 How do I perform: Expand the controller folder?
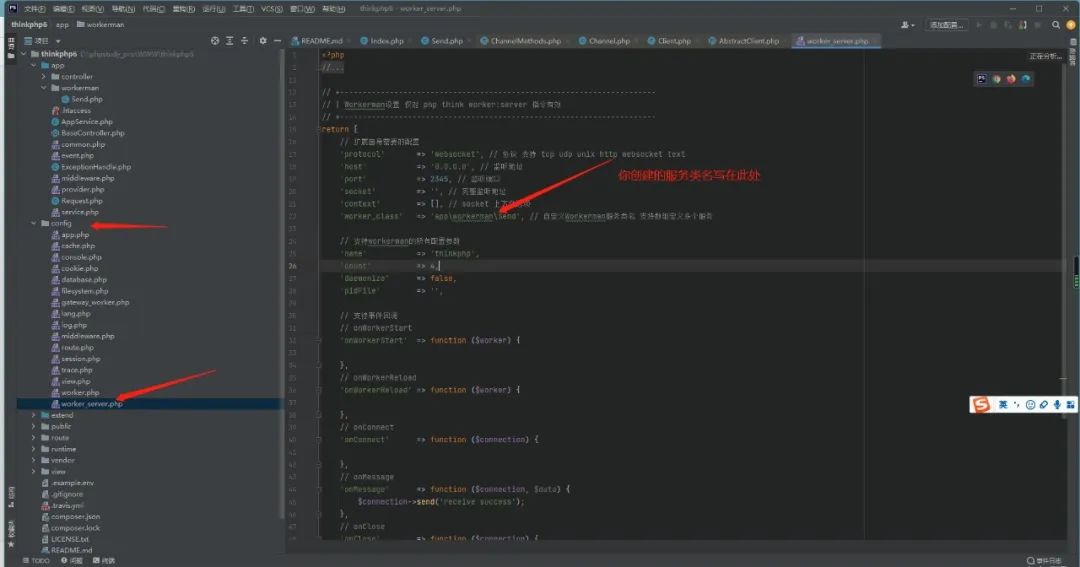click(x=43, y=76)
